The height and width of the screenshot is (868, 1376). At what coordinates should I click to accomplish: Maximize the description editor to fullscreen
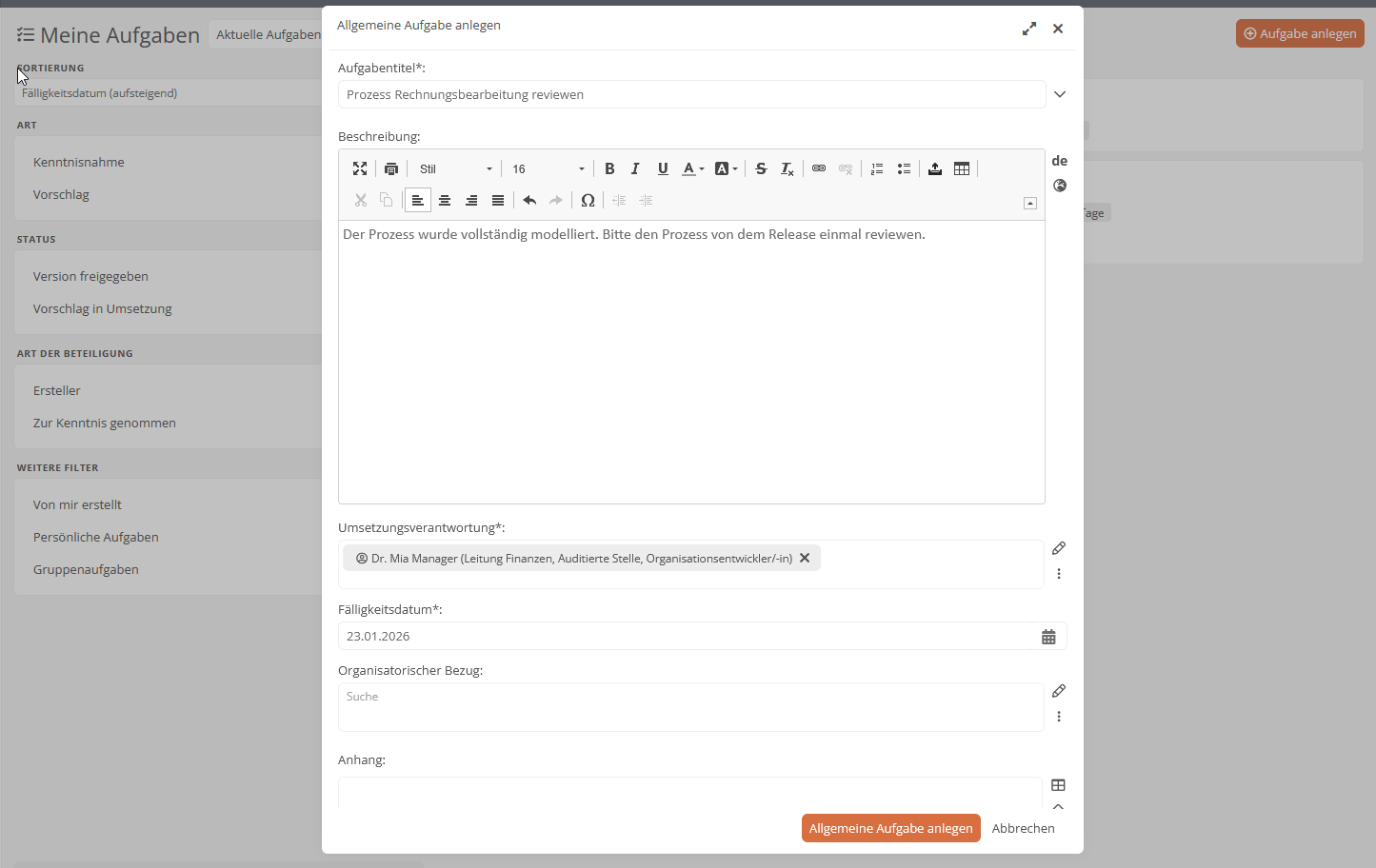(360, 168)
